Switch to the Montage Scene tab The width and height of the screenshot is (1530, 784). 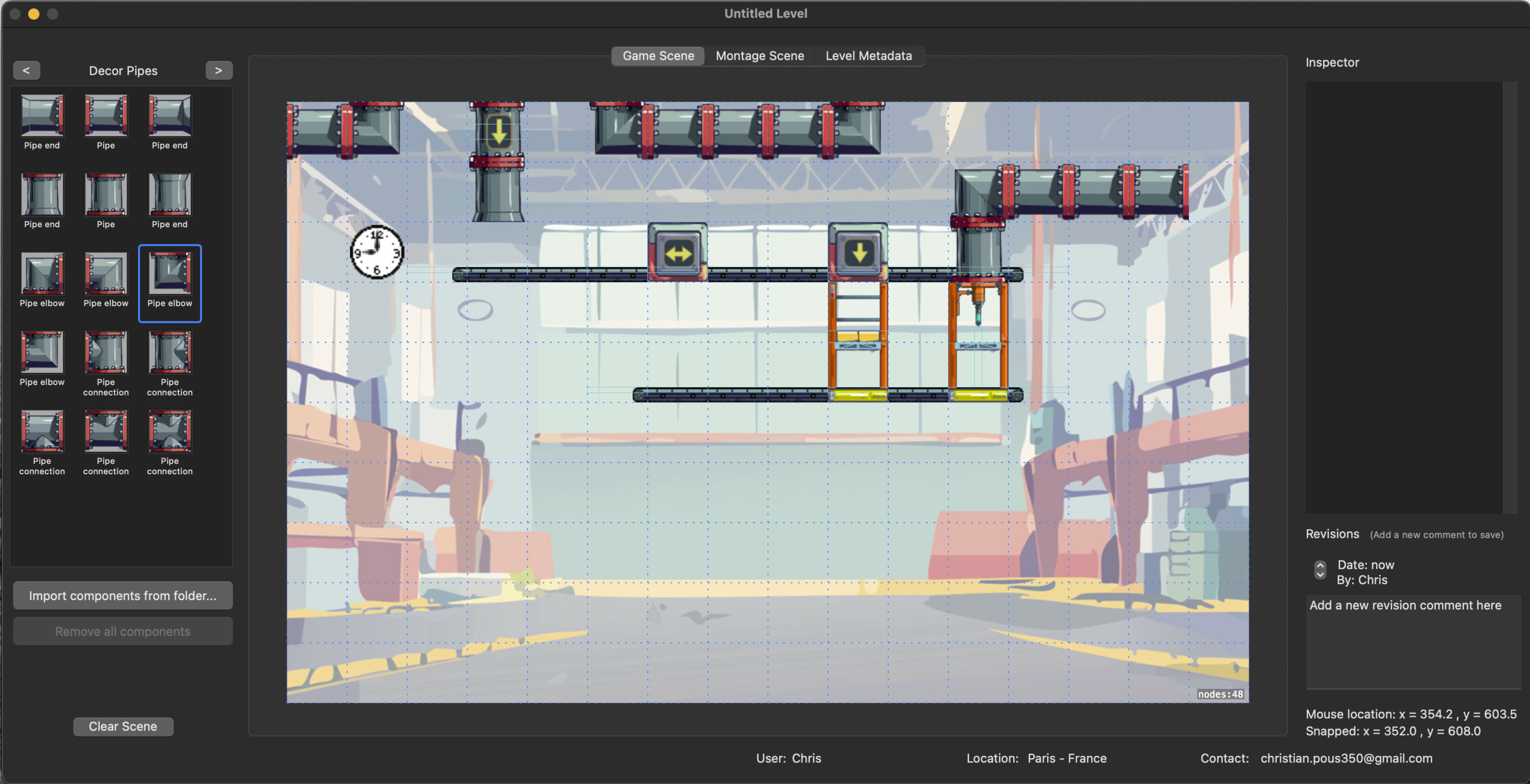point(760,56)
